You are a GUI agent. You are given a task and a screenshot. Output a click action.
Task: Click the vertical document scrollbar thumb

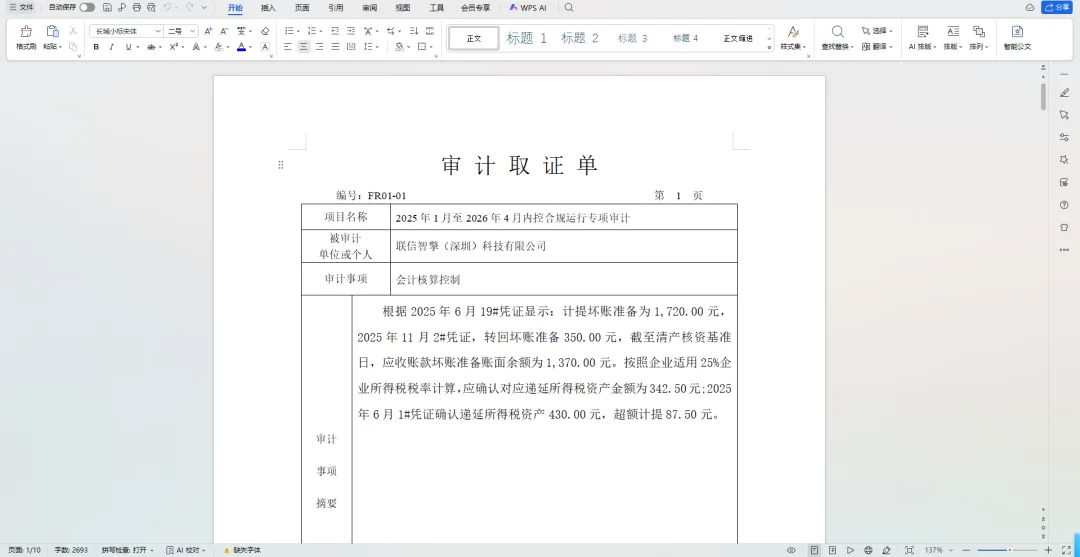(x=1043, y=97)
